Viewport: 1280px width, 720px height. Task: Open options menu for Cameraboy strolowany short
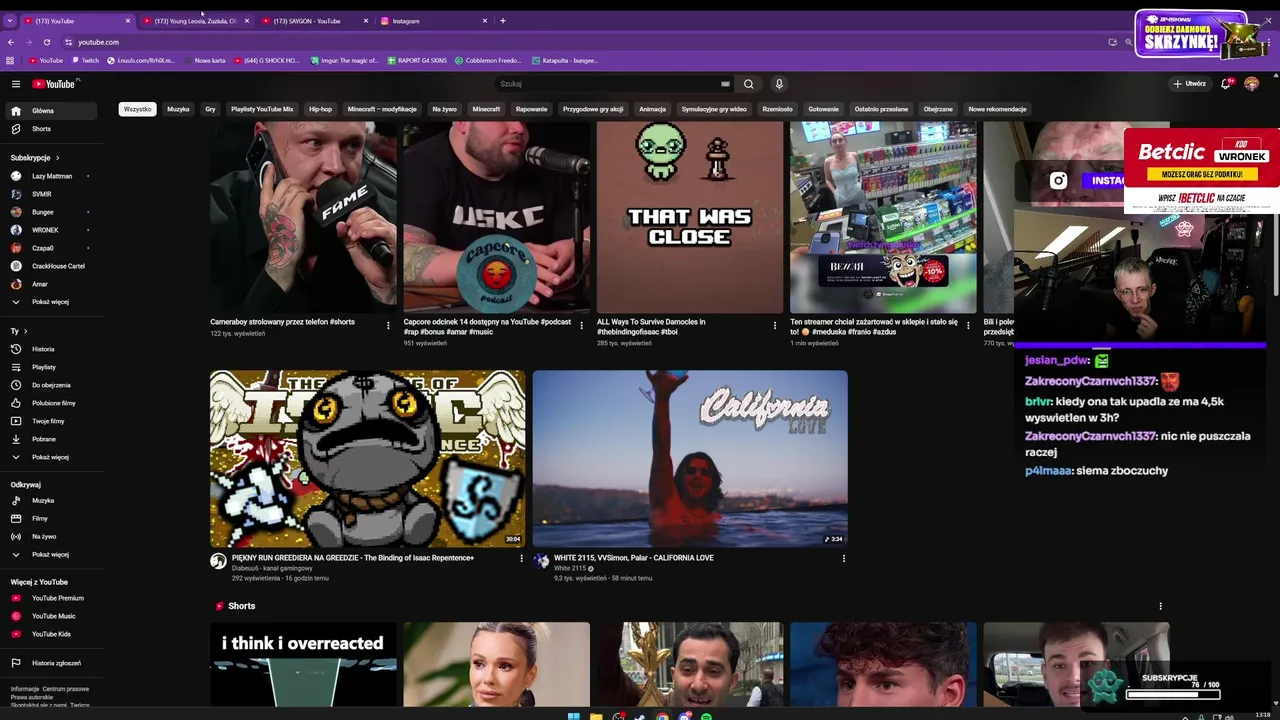pos(388,325)
